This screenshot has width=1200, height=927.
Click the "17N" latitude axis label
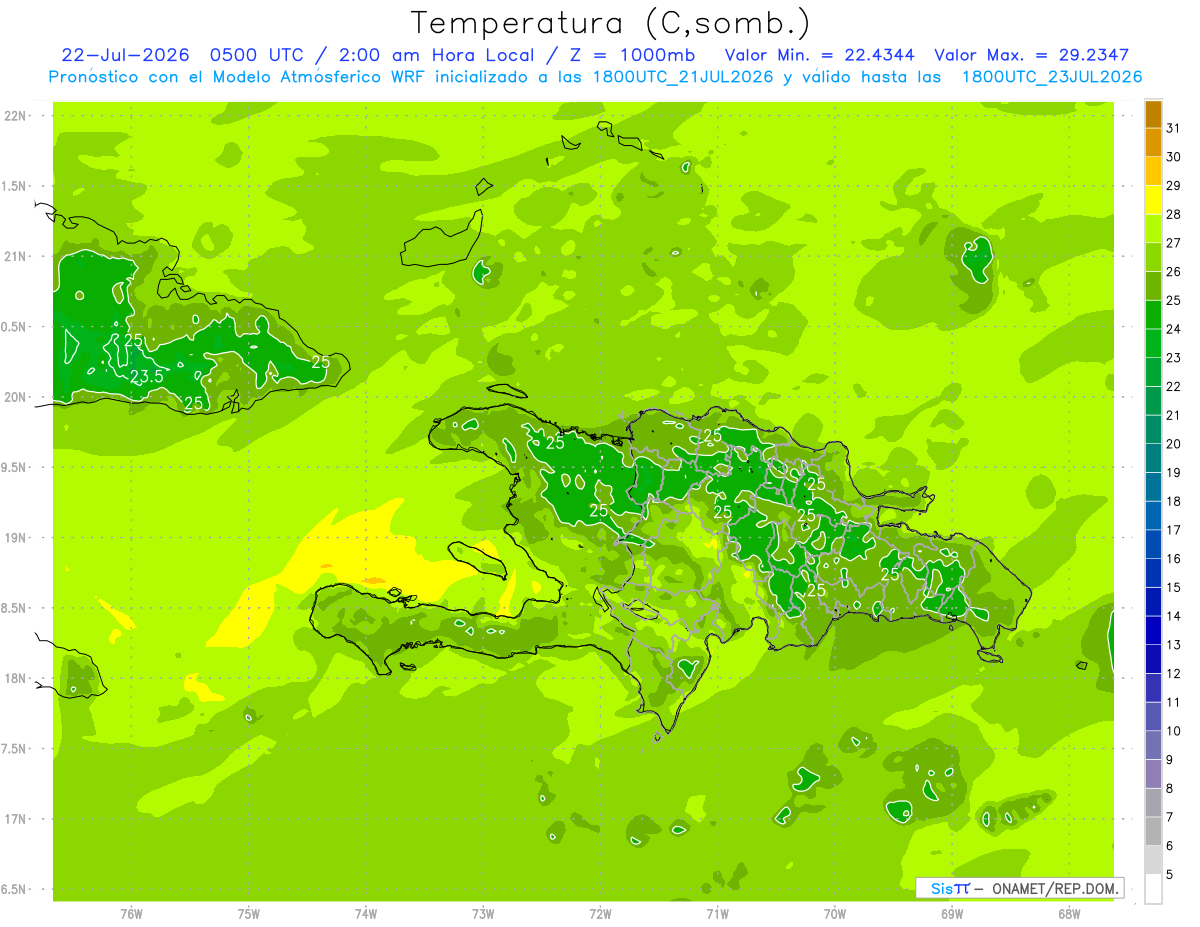pos(14,819)
